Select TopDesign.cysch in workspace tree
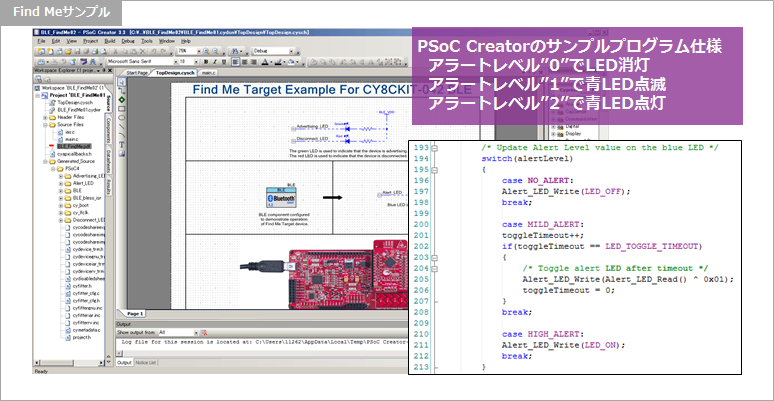Viewport: 774px width, 401px height. pos(76,103)
